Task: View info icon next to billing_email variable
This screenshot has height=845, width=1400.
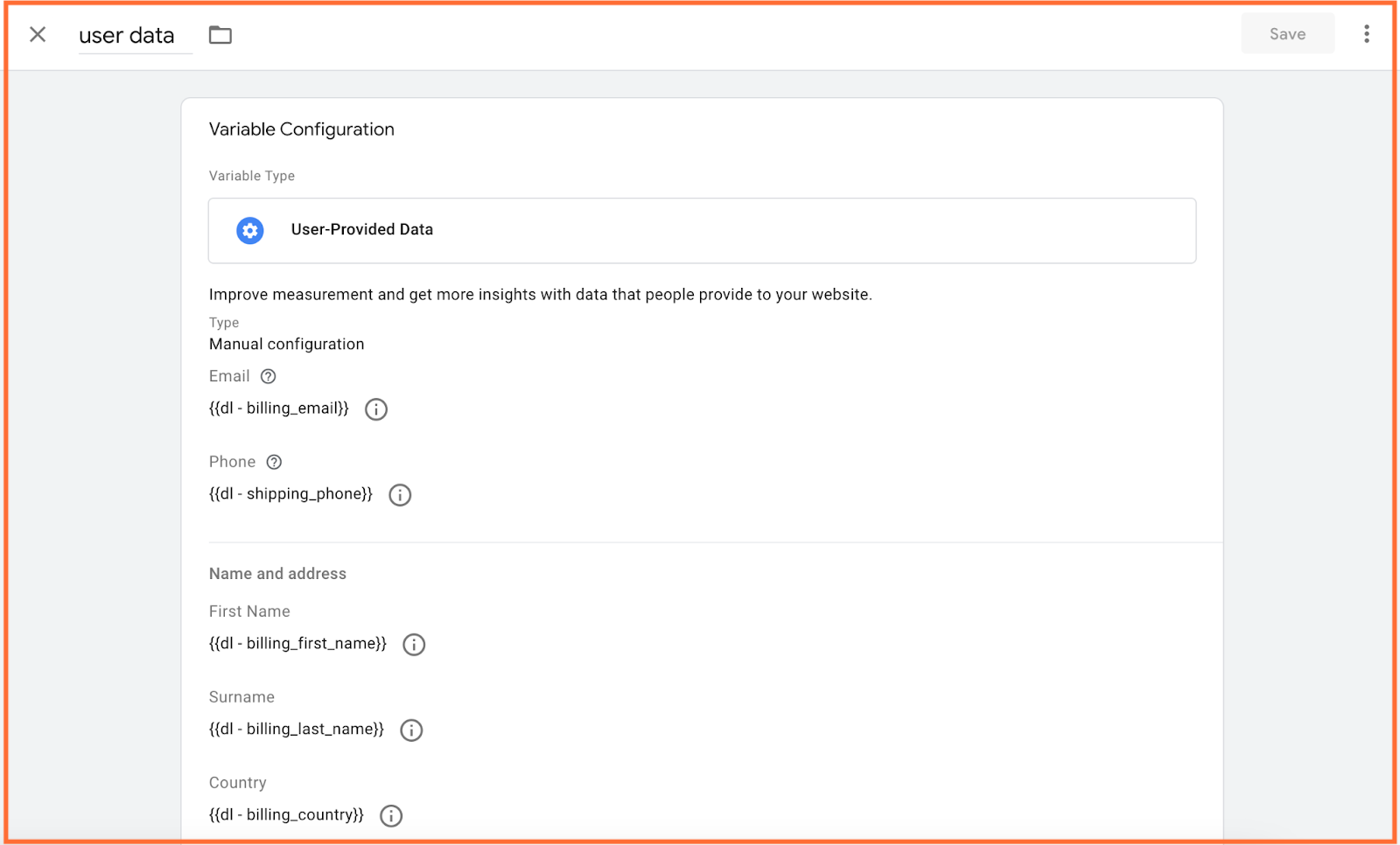Action: 376,409
